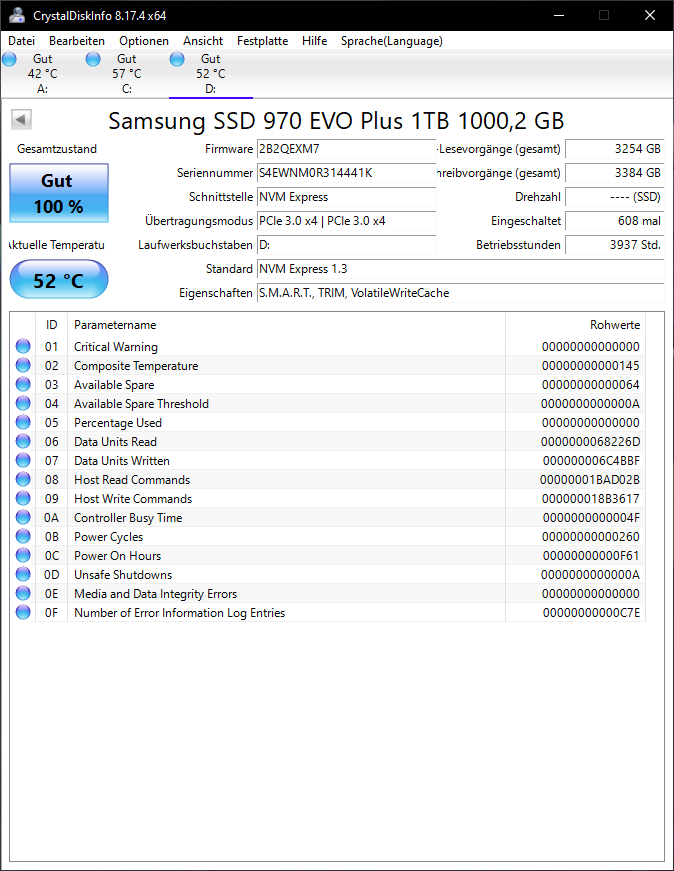Click the 52 °C temperature button

59,279
